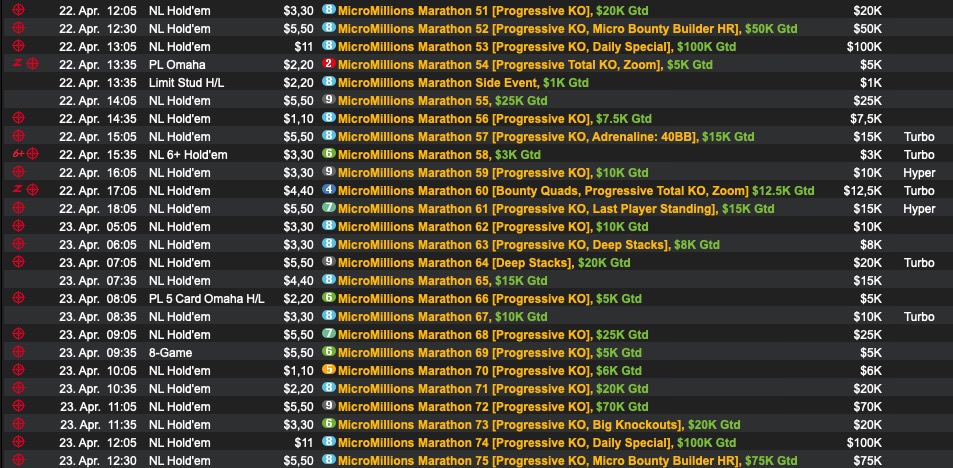
Task: Open Marathon 63 Deep Stacks tournament
Action: [529, 245]
